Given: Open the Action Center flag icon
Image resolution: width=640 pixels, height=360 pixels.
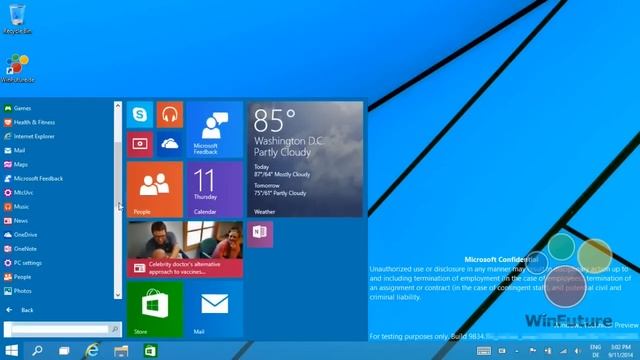Looking at the screenshot, I should pyautogui.click(x=533, y=351).
